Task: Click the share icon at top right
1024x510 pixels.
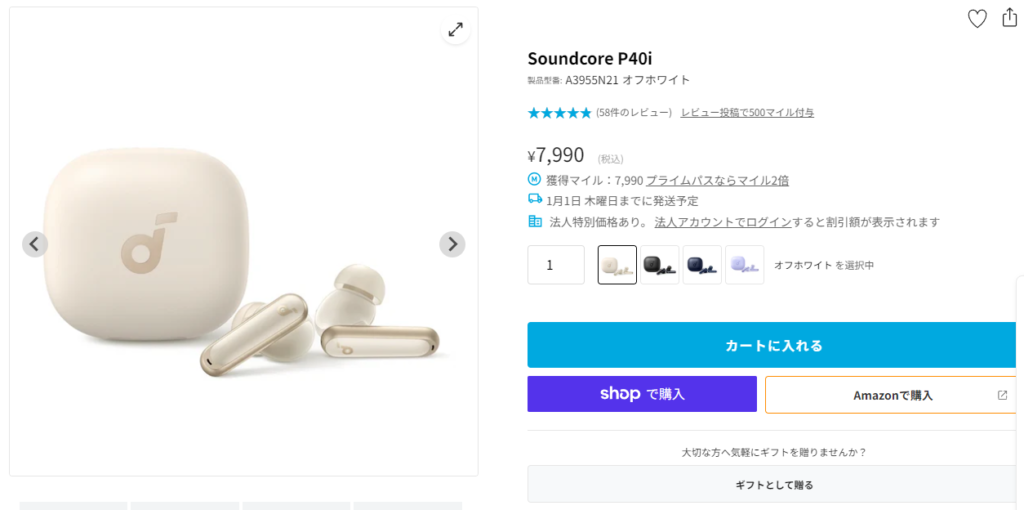Action: click(x=1009, y=17)
